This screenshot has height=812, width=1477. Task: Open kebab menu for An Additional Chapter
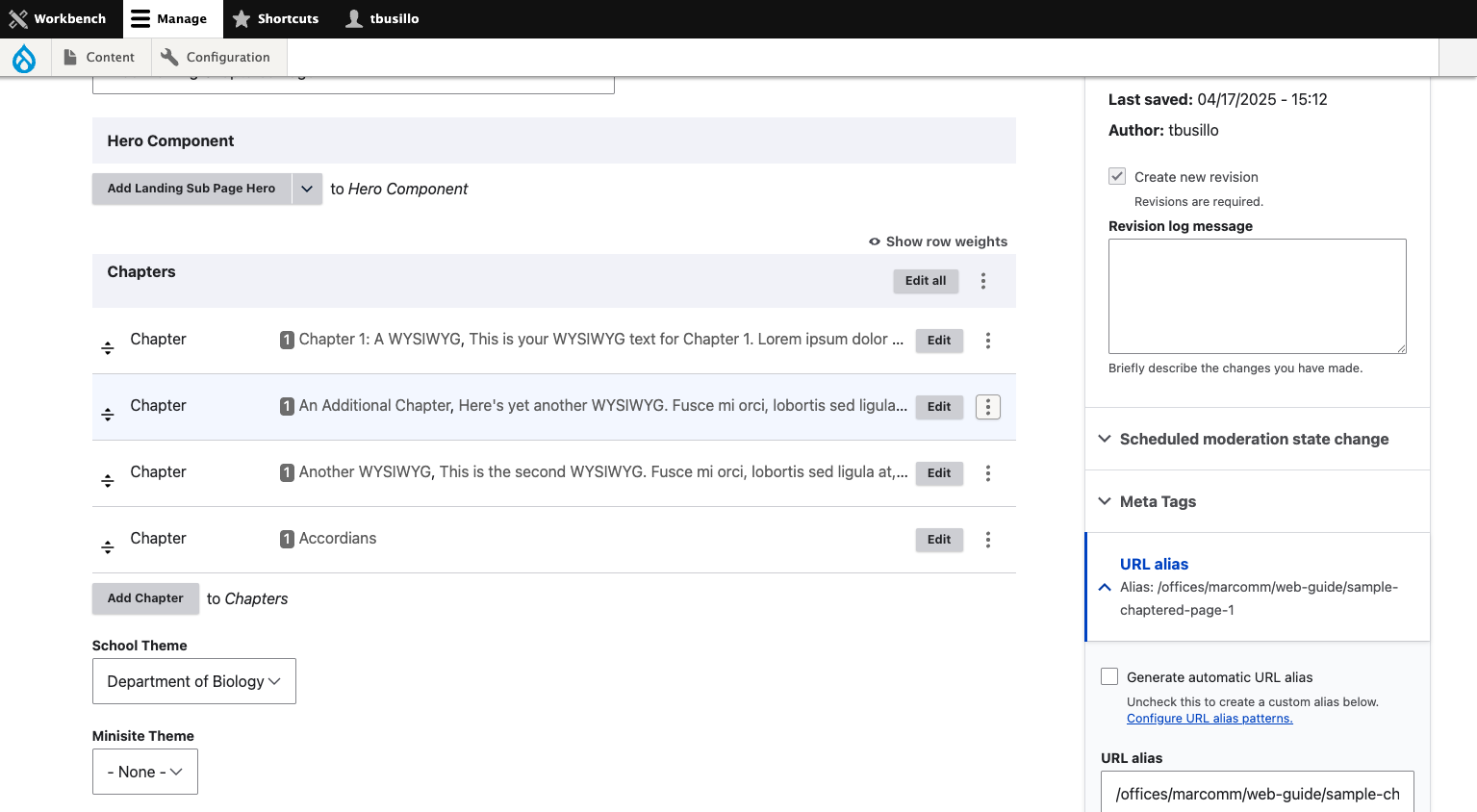pyautogui.click(x=988, y=407)
